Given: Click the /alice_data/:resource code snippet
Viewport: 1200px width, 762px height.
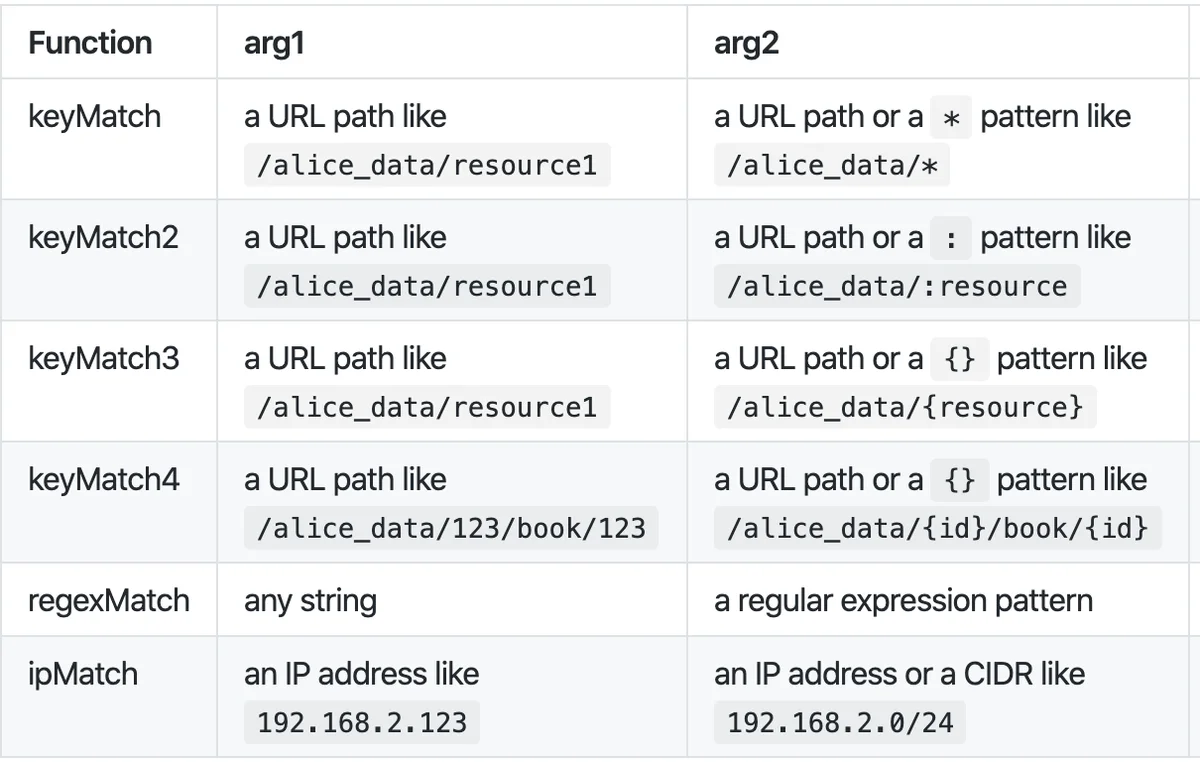Looking at the screenshot, I should pyautogui.click(x=897, y=287).
